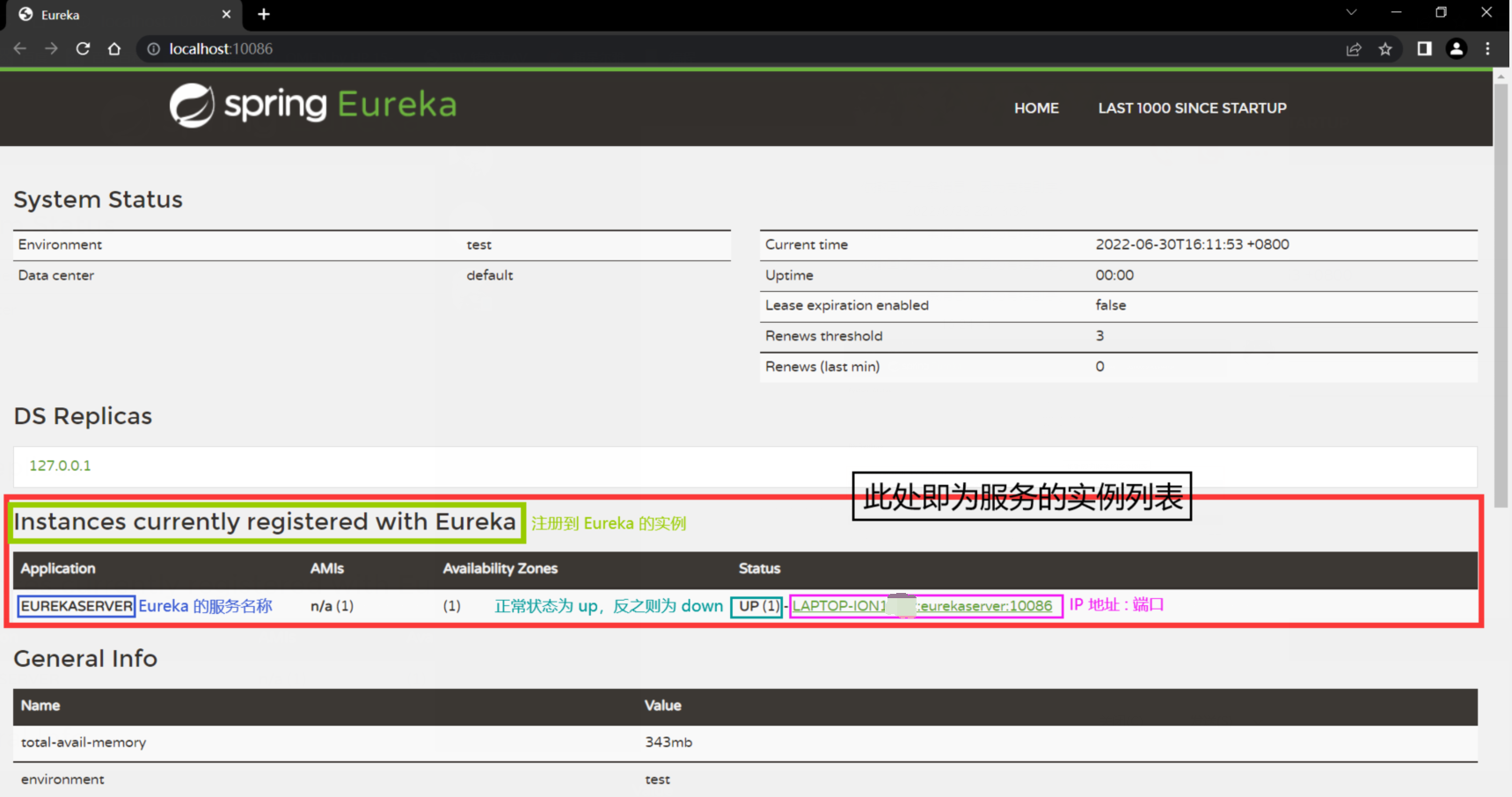The image size is (1512, 797).
Task: Open LAST 1000 SINCE STARTUP
Action: click(x=1192, y=108)
